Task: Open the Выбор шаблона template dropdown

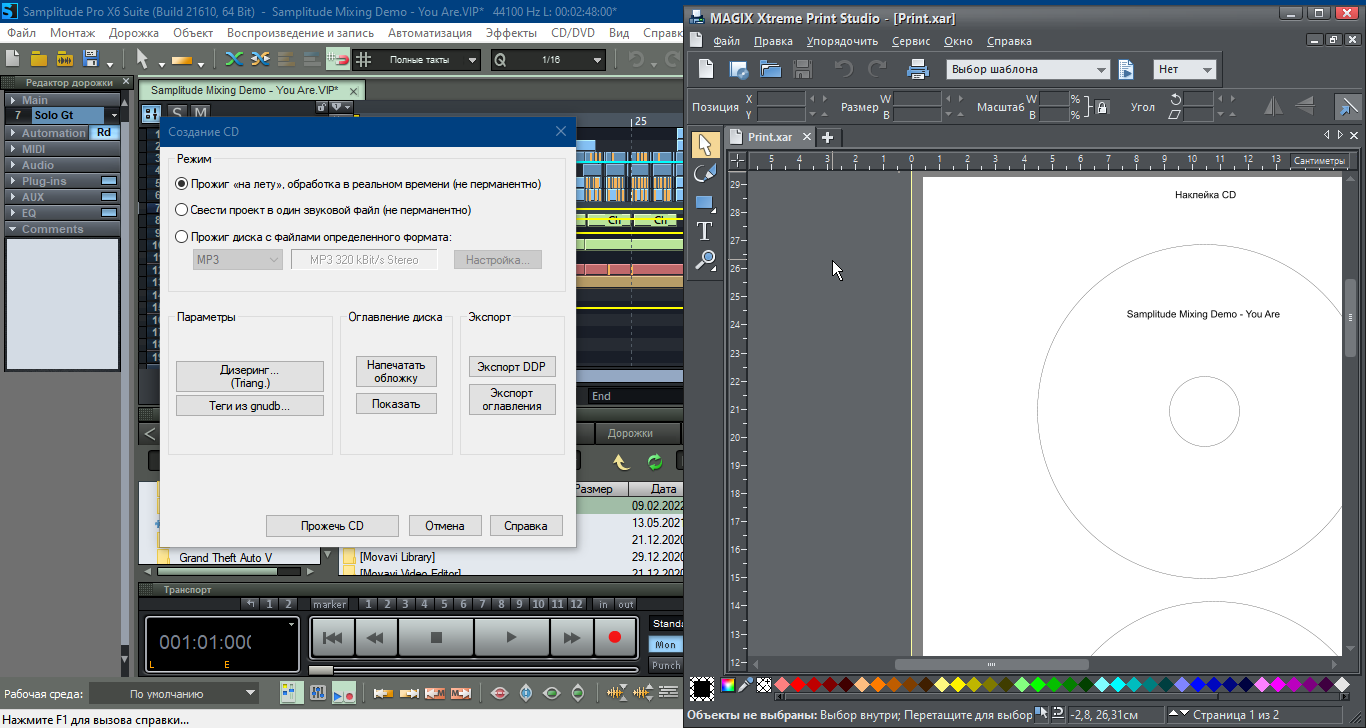Action: click(x=1028, y=70)
